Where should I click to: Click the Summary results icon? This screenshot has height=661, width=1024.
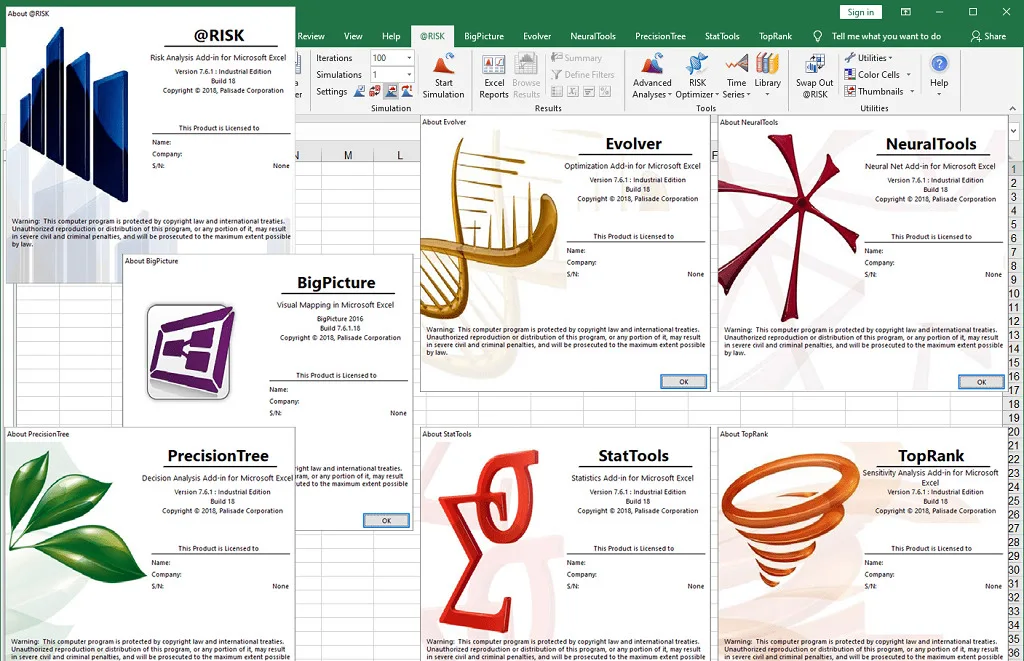click(557, 57)
